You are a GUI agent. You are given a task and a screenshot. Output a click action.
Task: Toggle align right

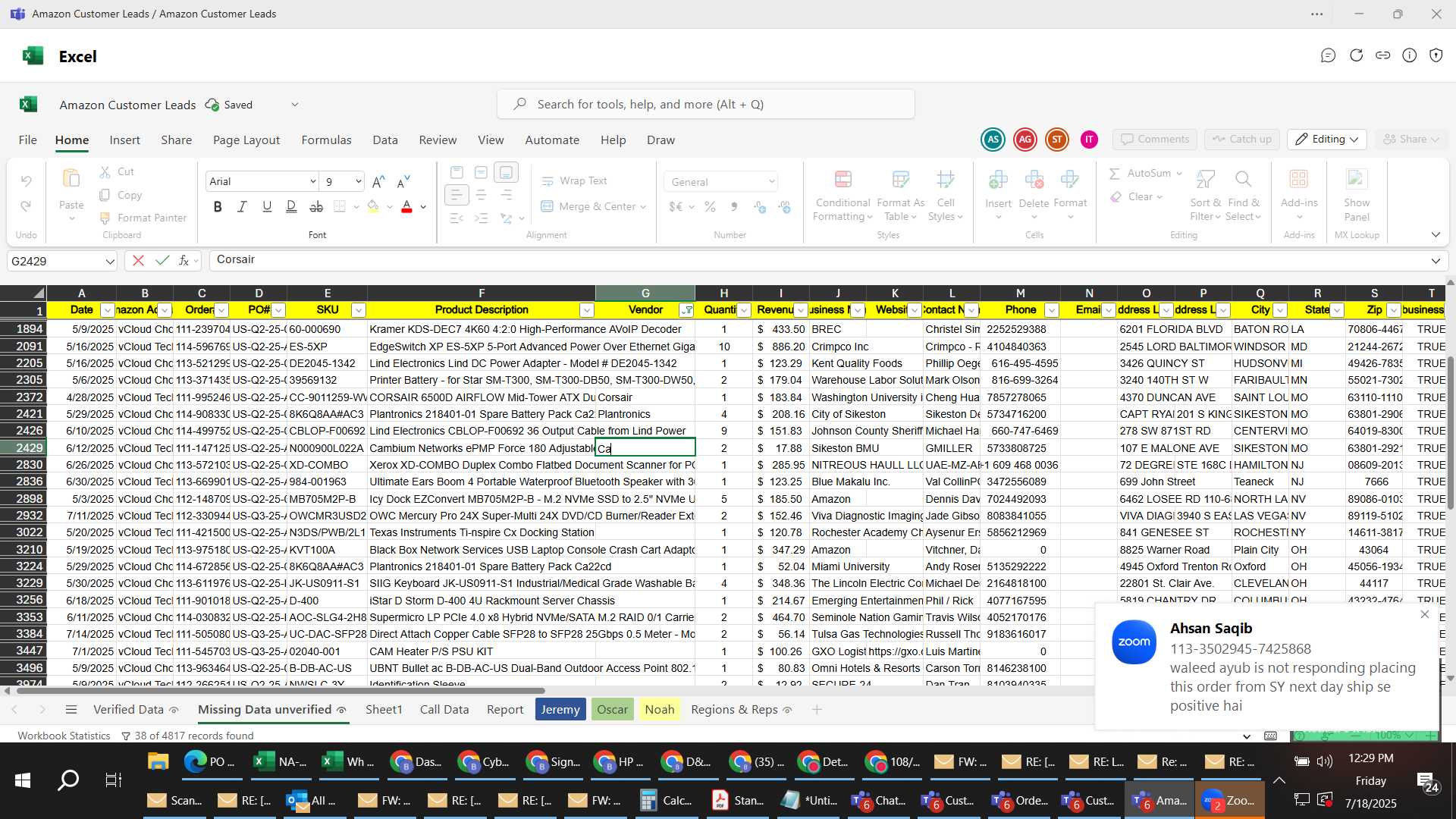click(x=506, y=196)
